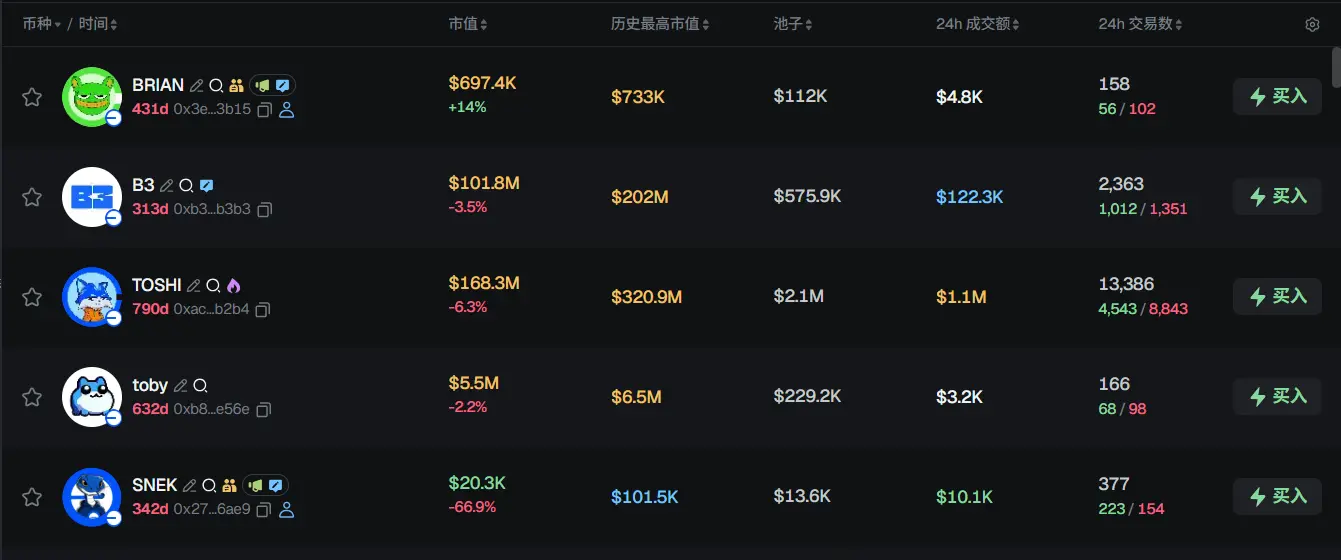Image resolution: width=1341 pixels, height=560 pixels.
Task: Click the blue person icon in BRIAN row
Action: pos(286,110)
